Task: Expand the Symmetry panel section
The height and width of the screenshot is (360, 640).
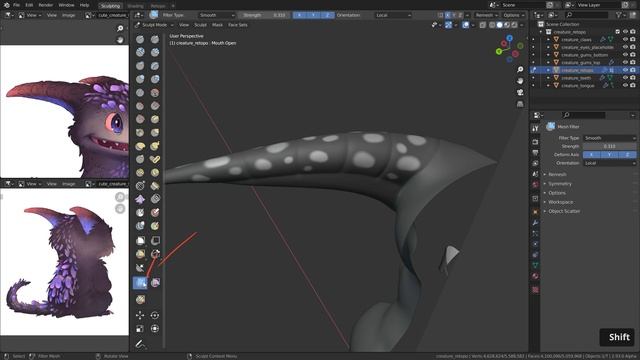Action: coord(559,184)
